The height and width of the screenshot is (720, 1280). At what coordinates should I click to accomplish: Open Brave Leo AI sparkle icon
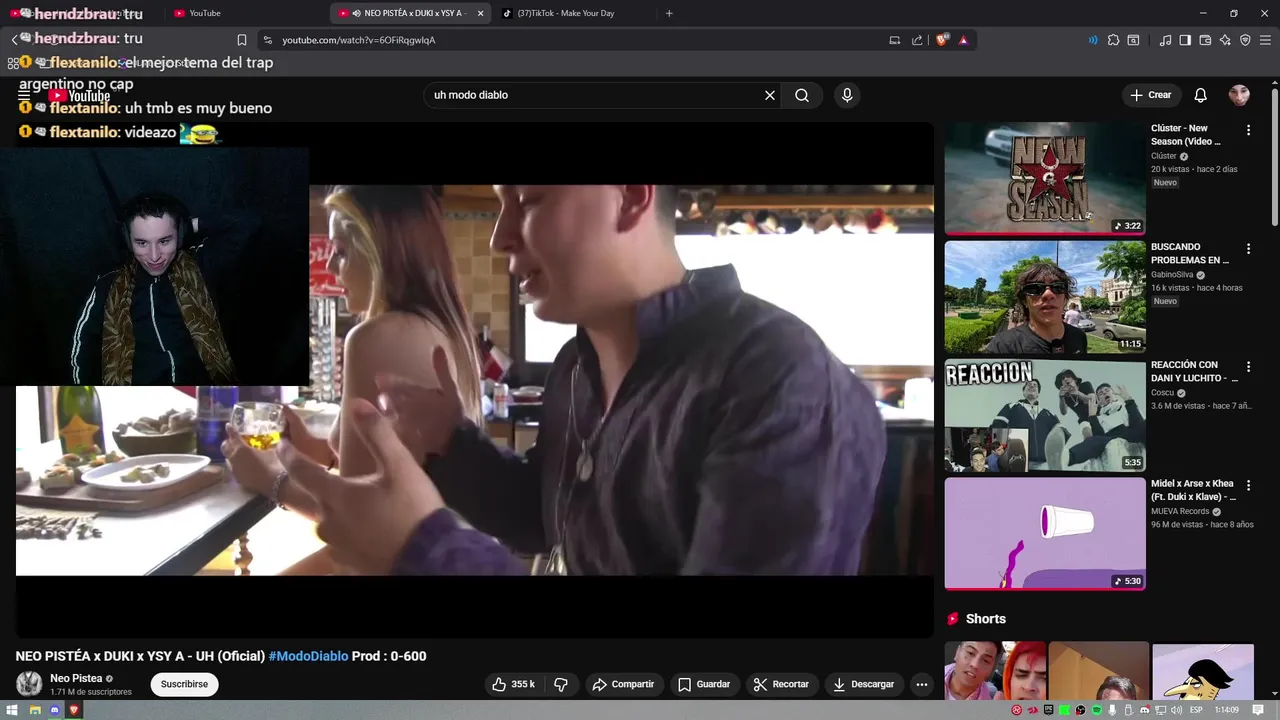pos(1225,40)
